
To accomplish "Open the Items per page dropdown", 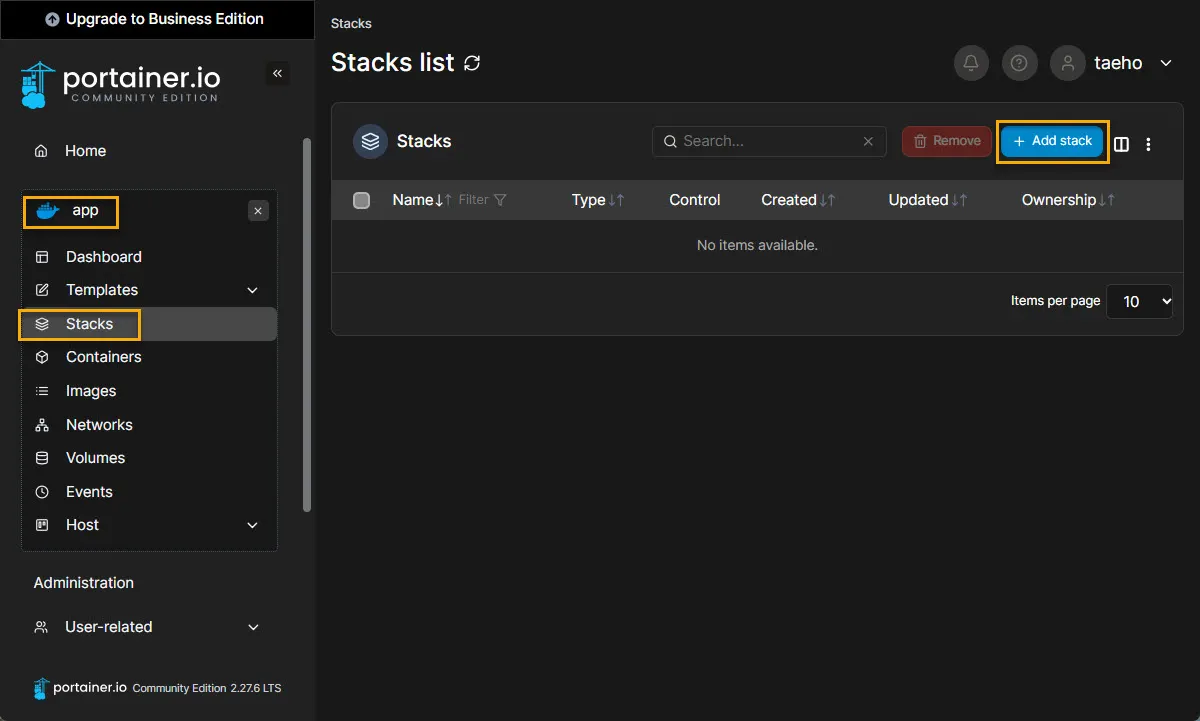I will (1139, 301).
